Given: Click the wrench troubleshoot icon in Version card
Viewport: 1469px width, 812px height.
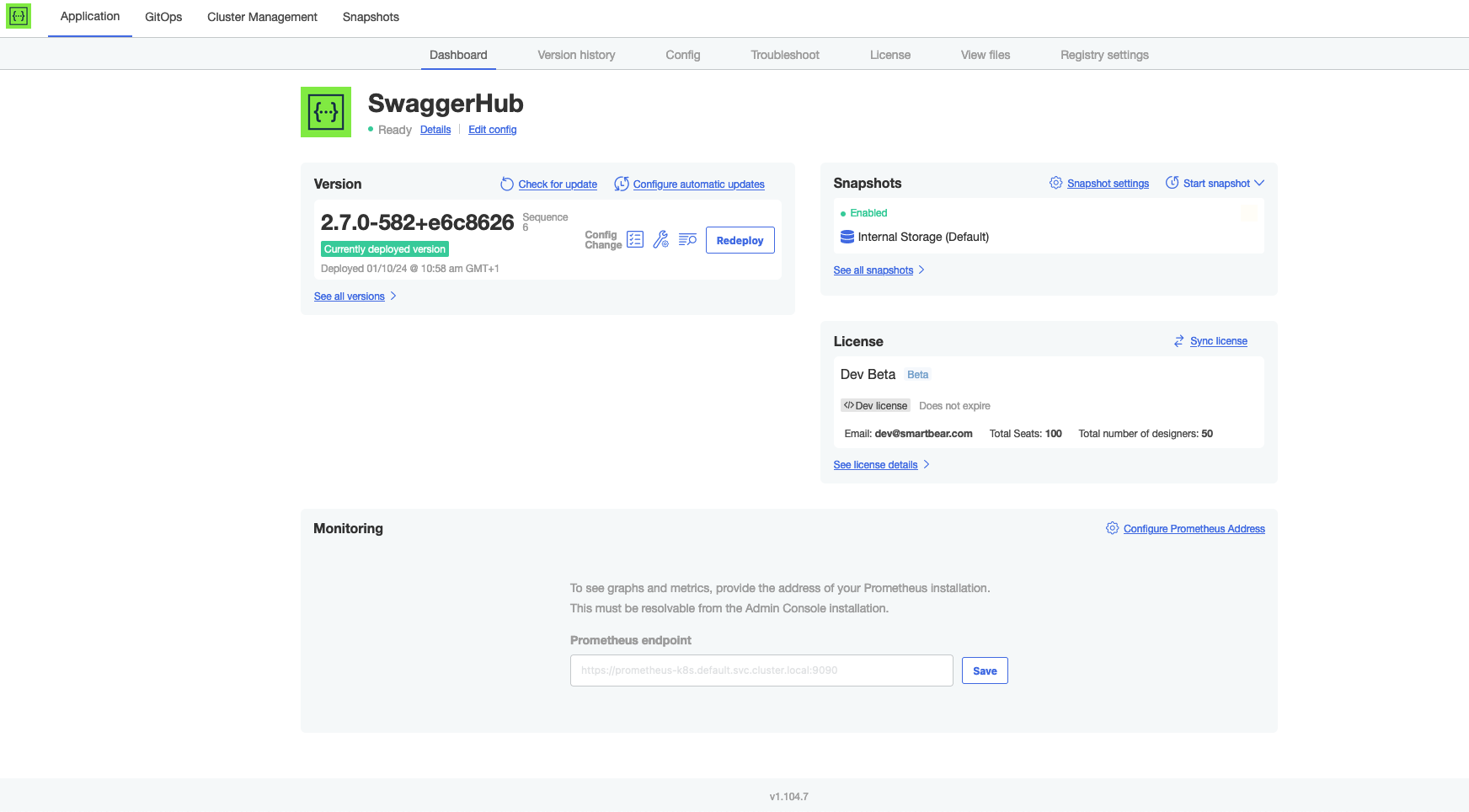Looking at the screenshot, I should (x=661, y=240).
